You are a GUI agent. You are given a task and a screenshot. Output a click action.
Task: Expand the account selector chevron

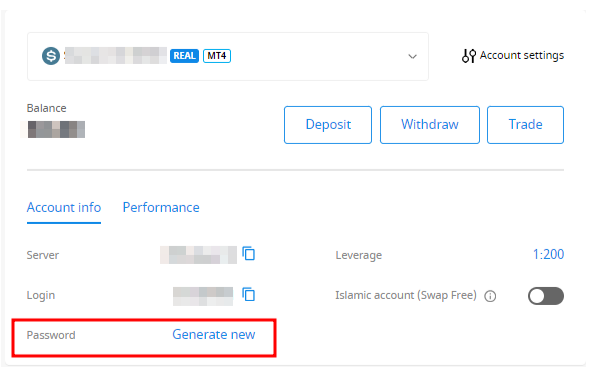tap(412, 57)
